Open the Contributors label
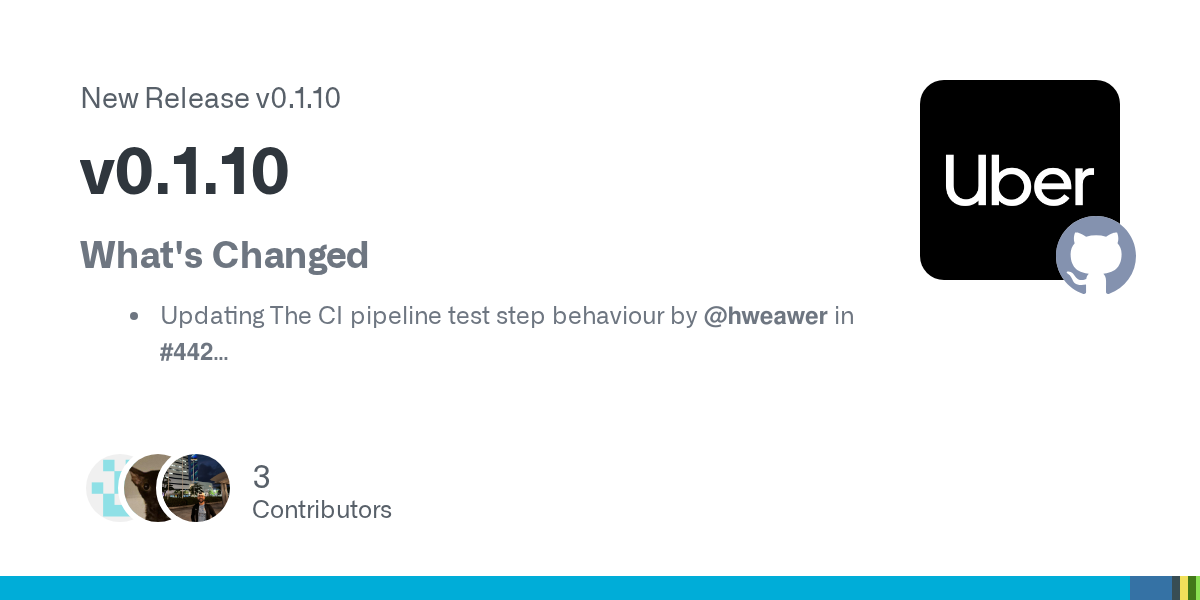The height and width of the screenshot is (600, 1200). [x=321, y=510]
